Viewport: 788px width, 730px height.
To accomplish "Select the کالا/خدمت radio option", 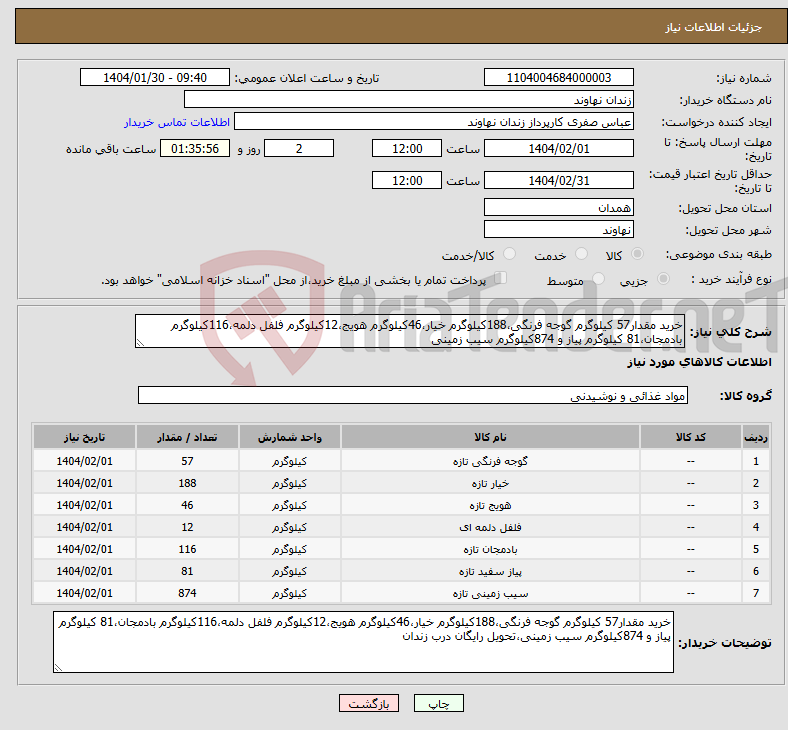I will (x=509, y=255).
